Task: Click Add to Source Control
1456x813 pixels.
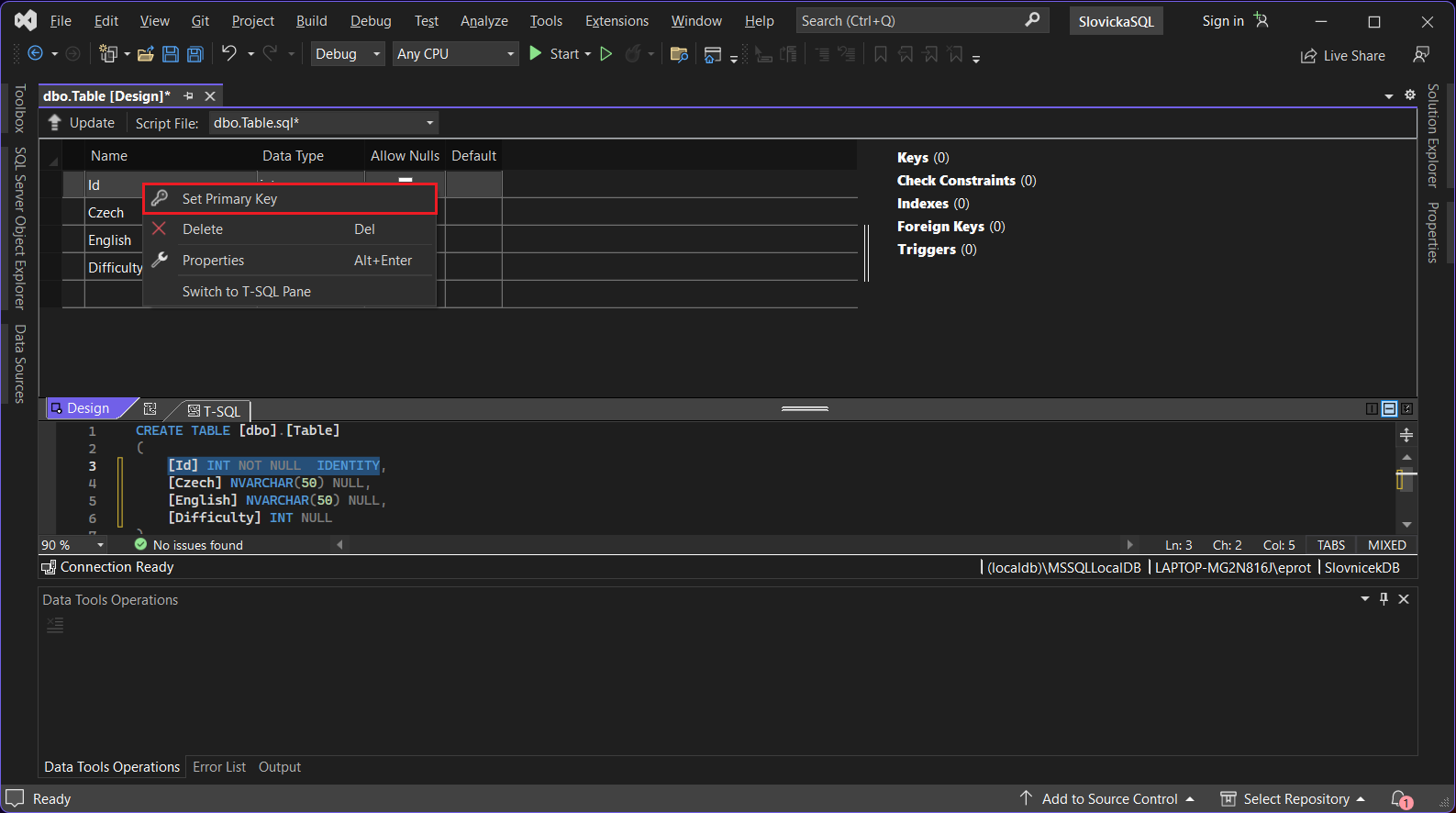Action: pyautogui.click(x=1108, y=799)
